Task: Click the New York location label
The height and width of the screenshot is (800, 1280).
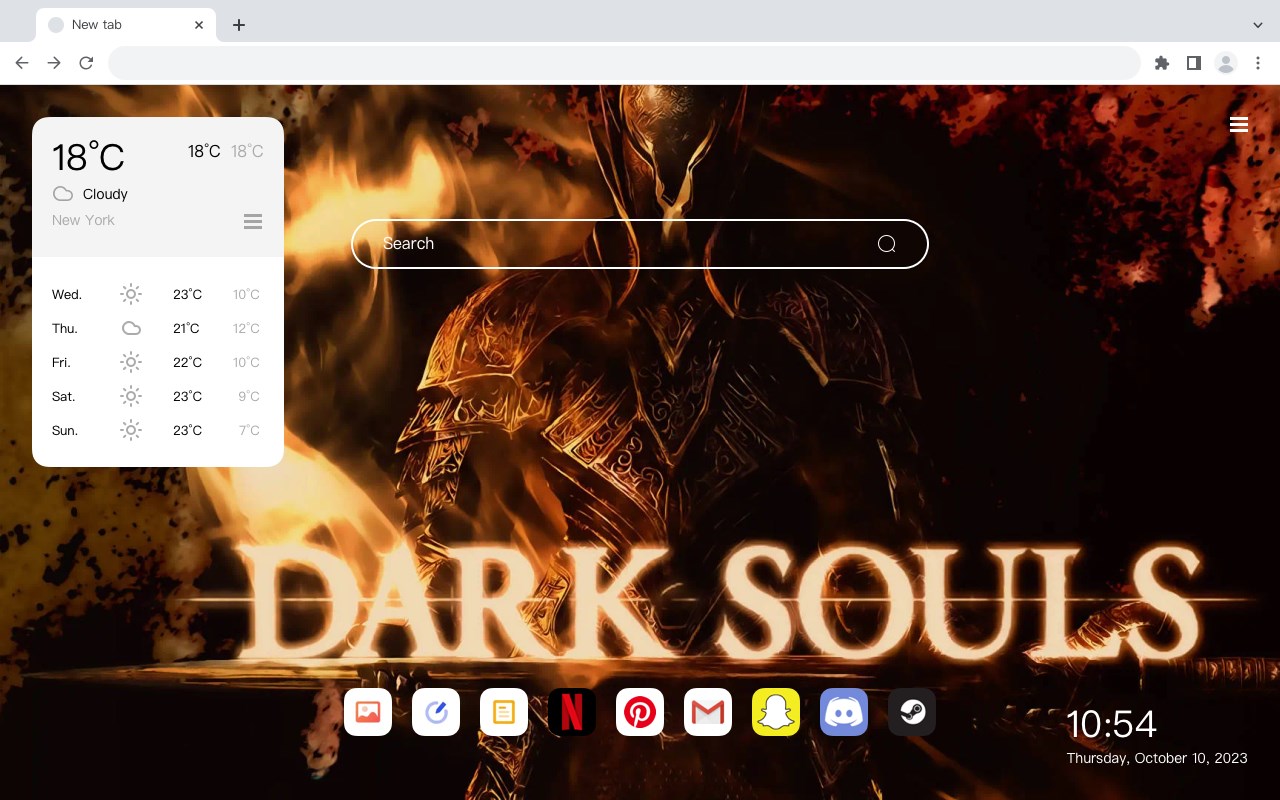Action: [83, 220]
